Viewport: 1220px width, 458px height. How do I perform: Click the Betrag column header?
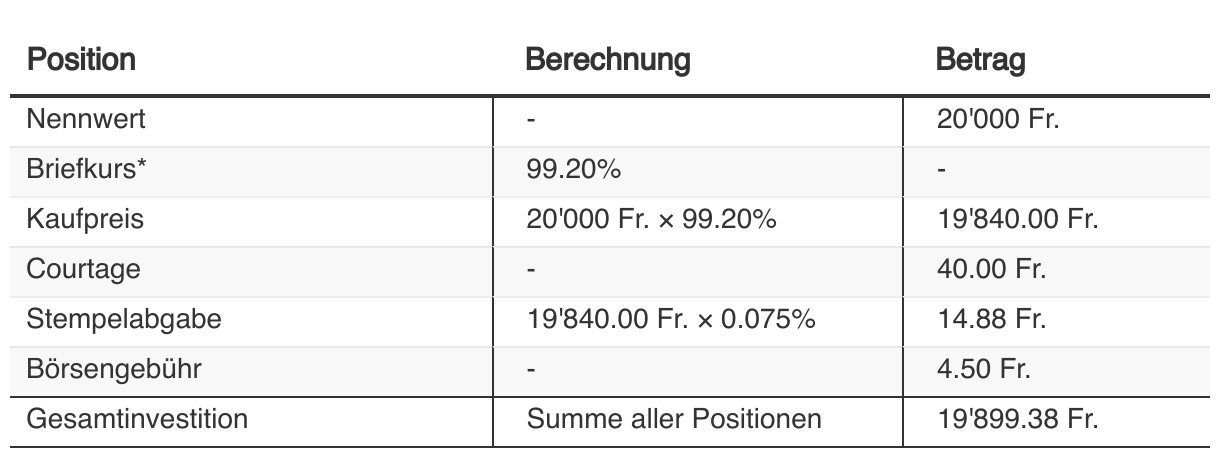[980, 61]
